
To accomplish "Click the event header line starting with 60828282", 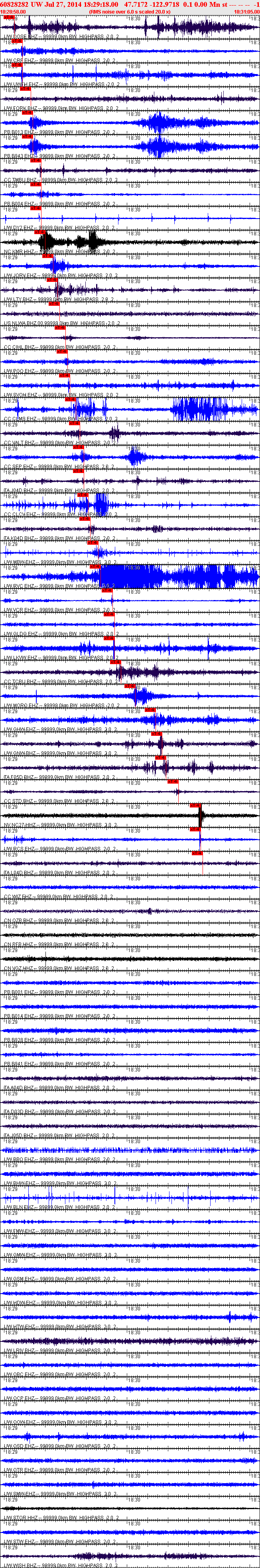I will point(130,4).
